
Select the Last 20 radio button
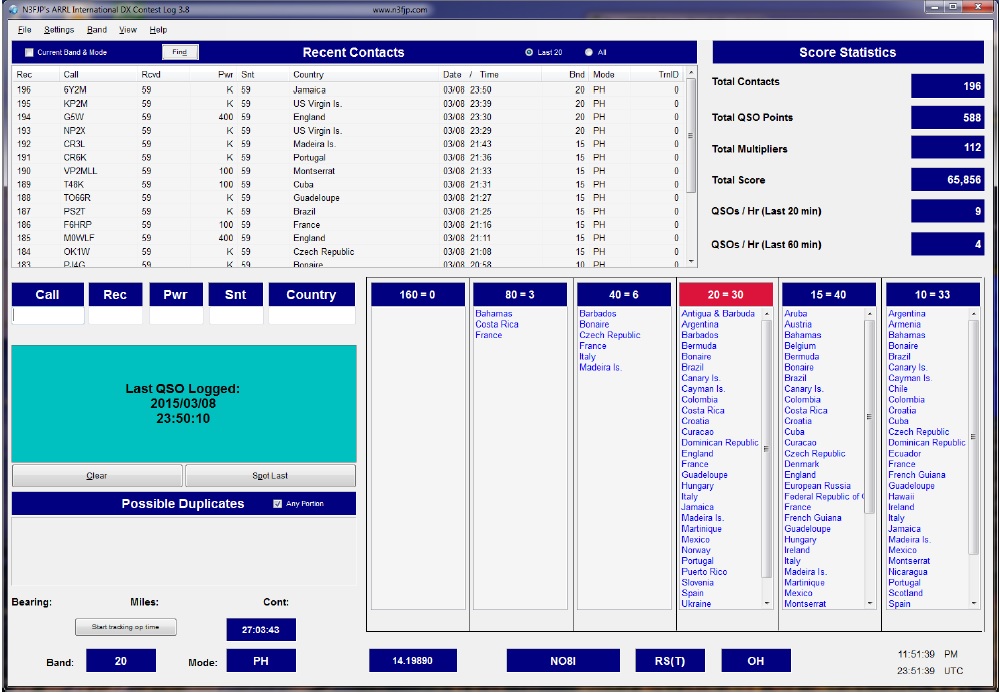[529, 52]
